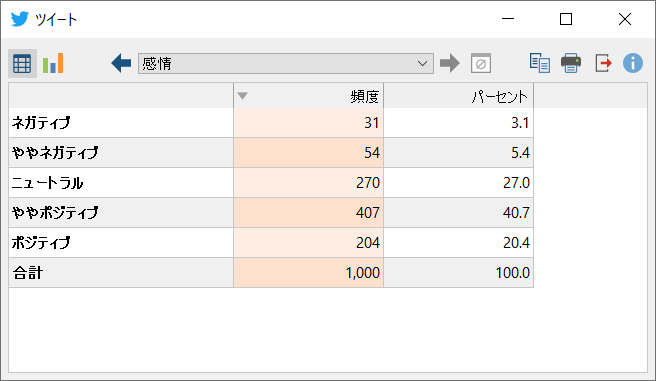Switch to table view icon

tap(22, 64)
